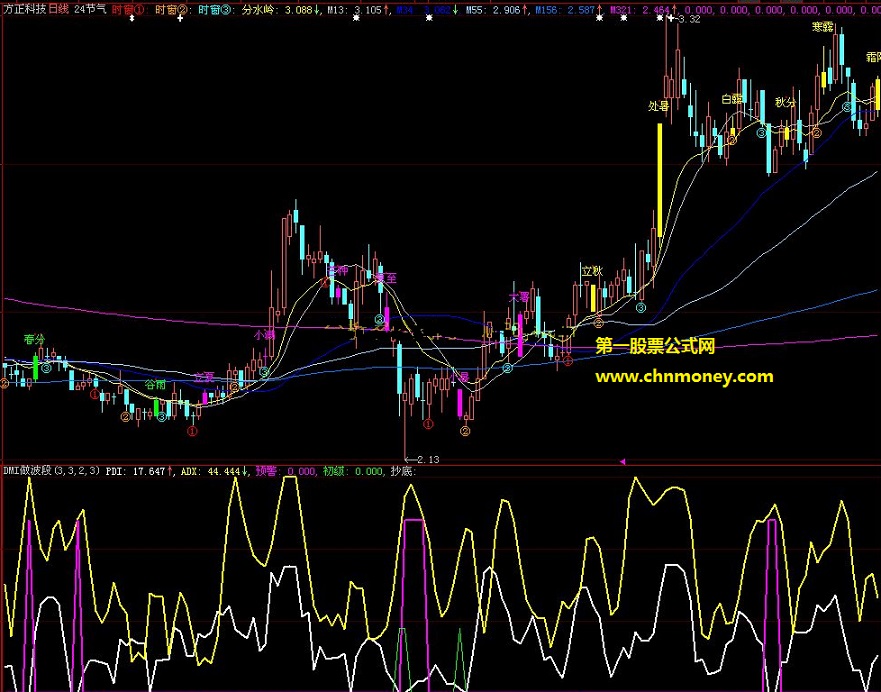Click the 白露 solar term label
The height and width of the screenshot is (692, 881).
pyautogui.click(x=732, y=99)
